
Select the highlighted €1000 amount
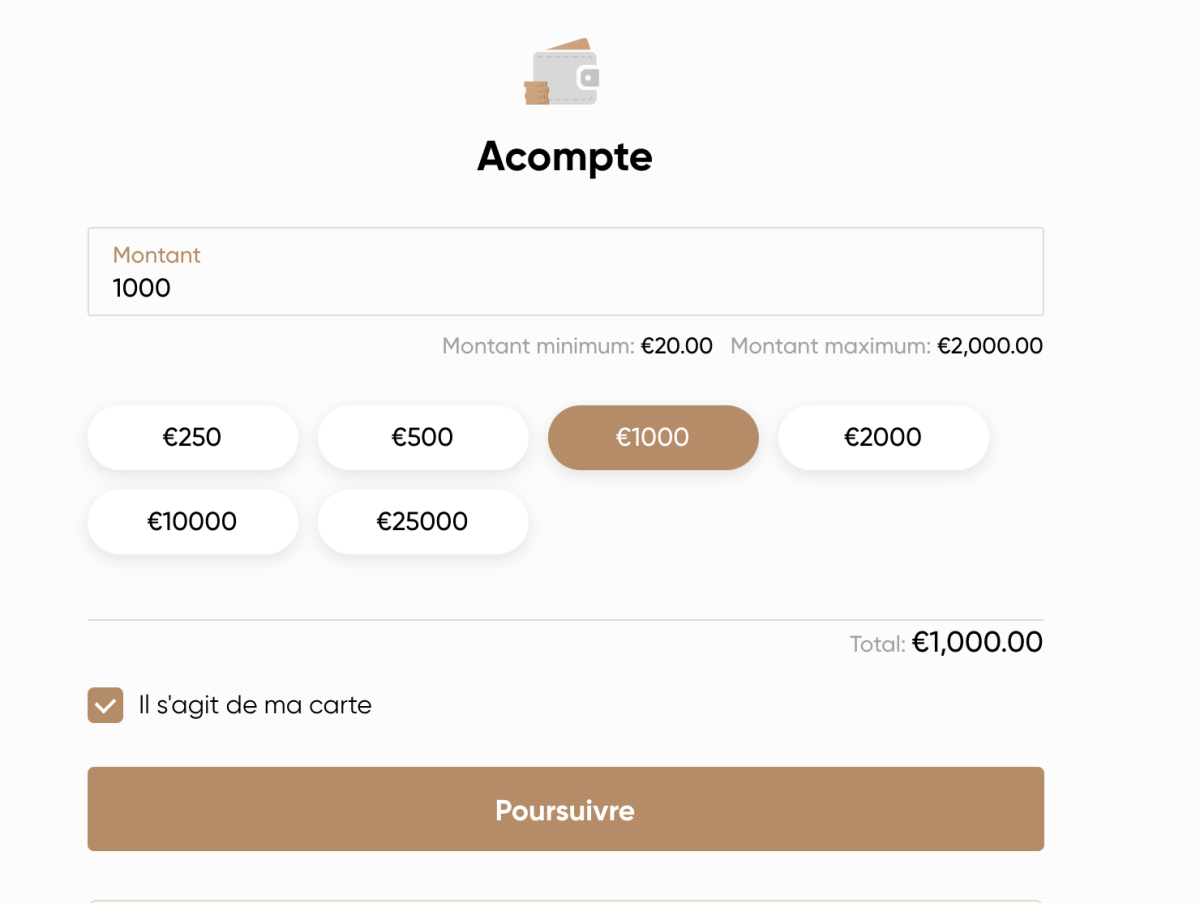[x=652, y=437]
